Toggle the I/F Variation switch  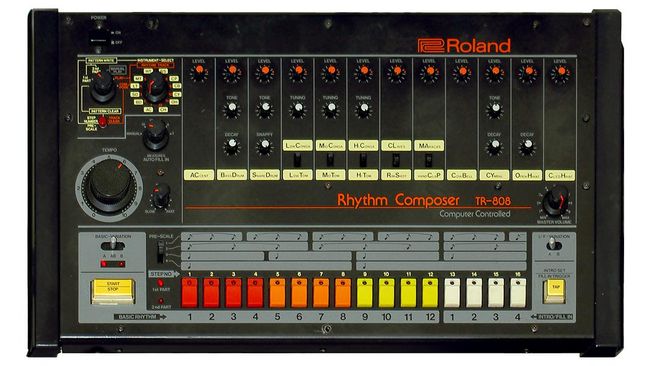(x=553, y=245)
